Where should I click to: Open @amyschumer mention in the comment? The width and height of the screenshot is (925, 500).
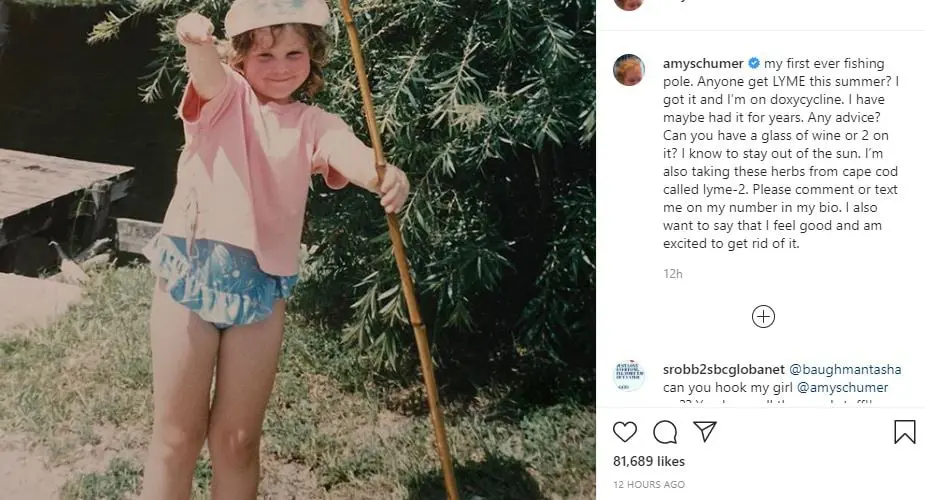(842, 387)
